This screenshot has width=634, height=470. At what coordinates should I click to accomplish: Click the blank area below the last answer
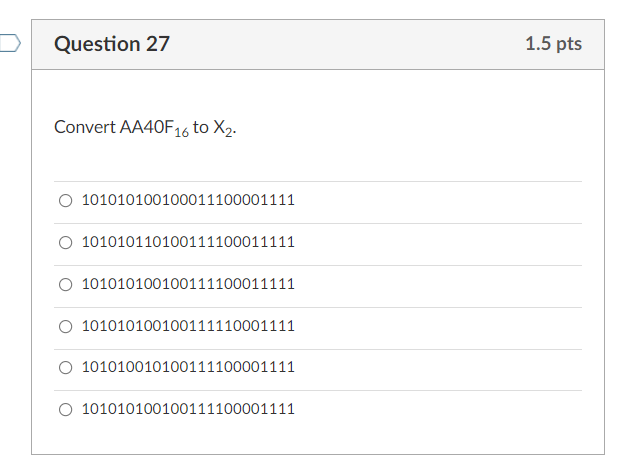click(318, 440)
